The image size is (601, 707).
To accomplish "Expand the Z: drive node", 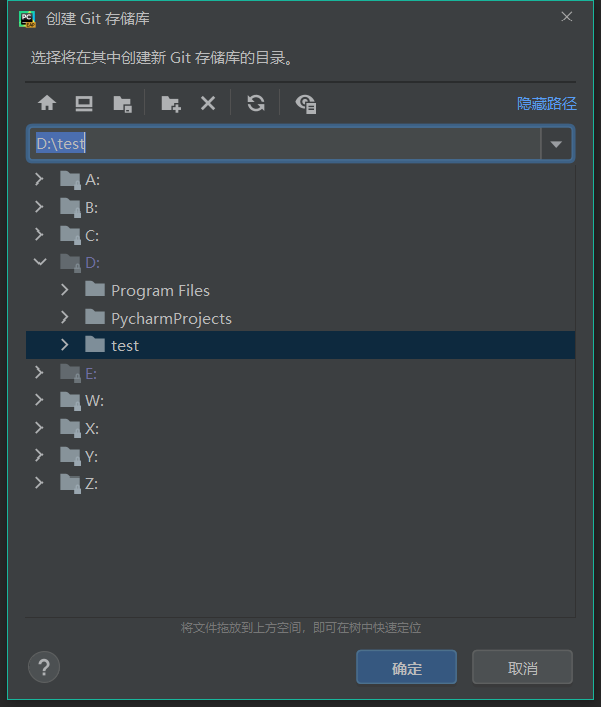I will pos(39,483).
